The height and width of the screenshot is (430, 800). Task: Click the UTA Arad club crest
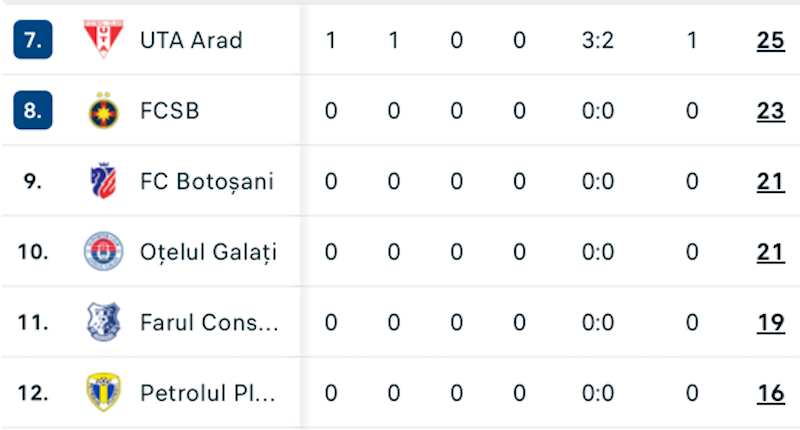pos(103,40)
